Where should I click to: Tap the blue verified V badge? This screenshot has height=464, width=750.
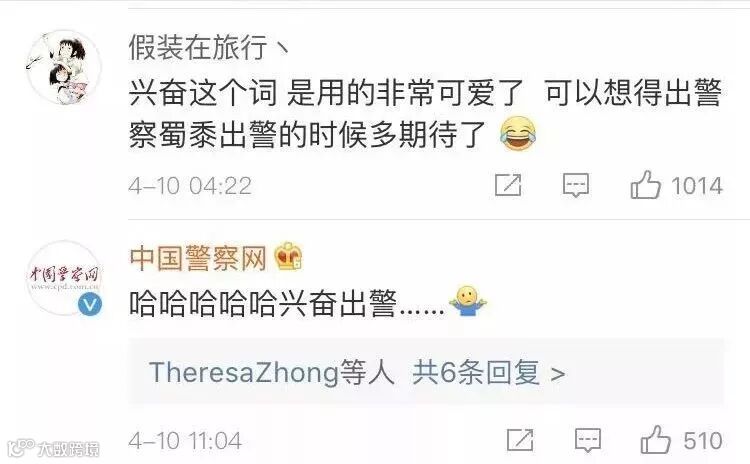[x=90, y=304]
